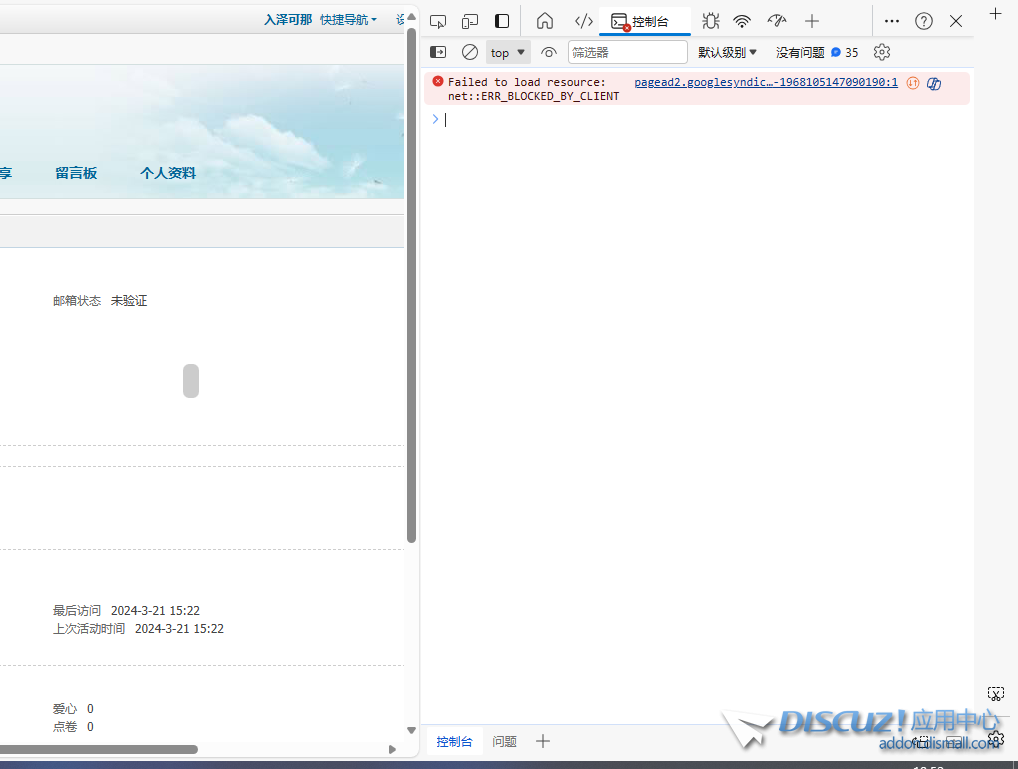This screenshot has width=1018, height=769.
Task: Toggle device emulation mode
Action: 470,21
